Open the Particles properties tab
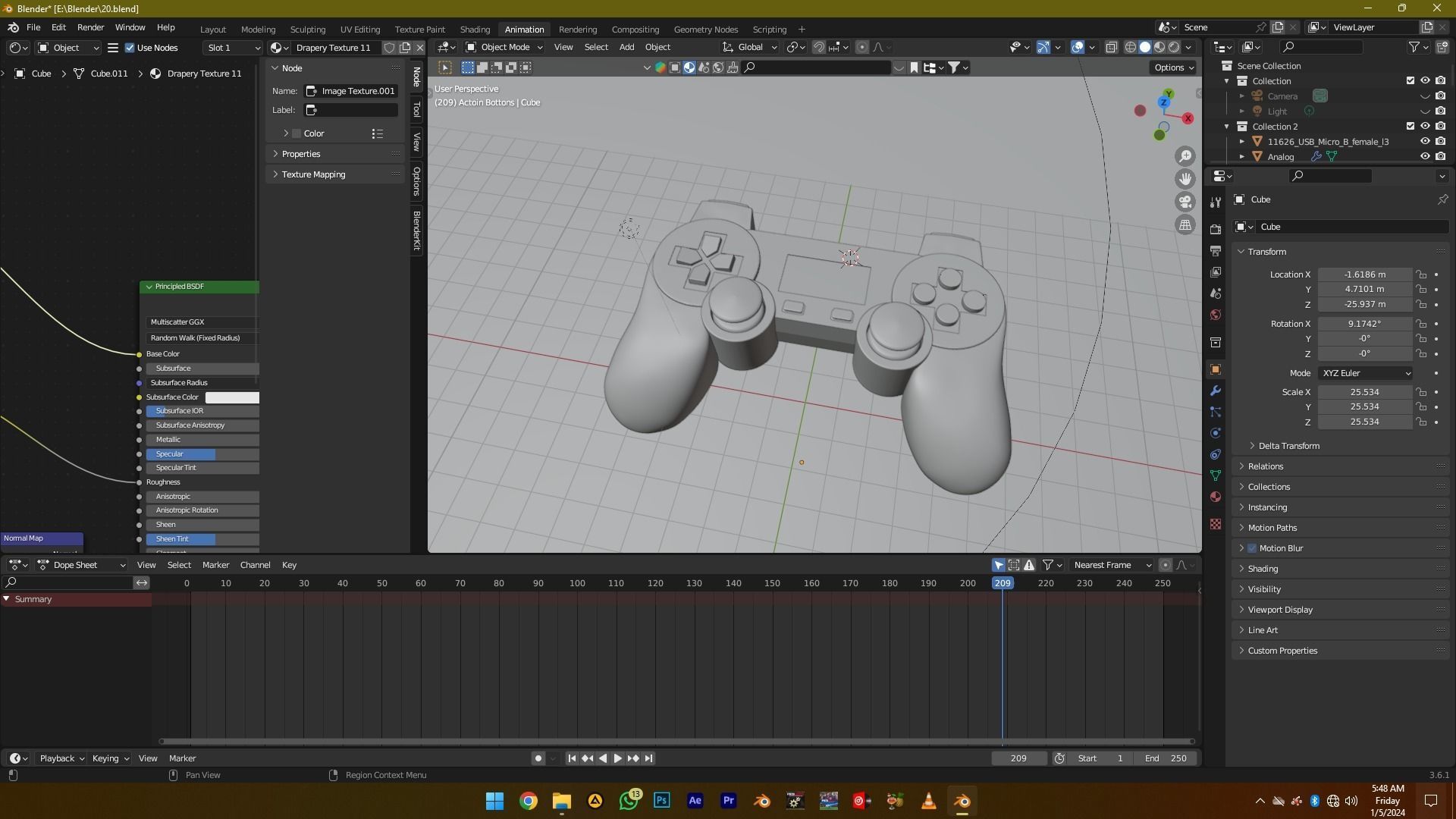1456x819 pixels. (x=1216, y=412)
